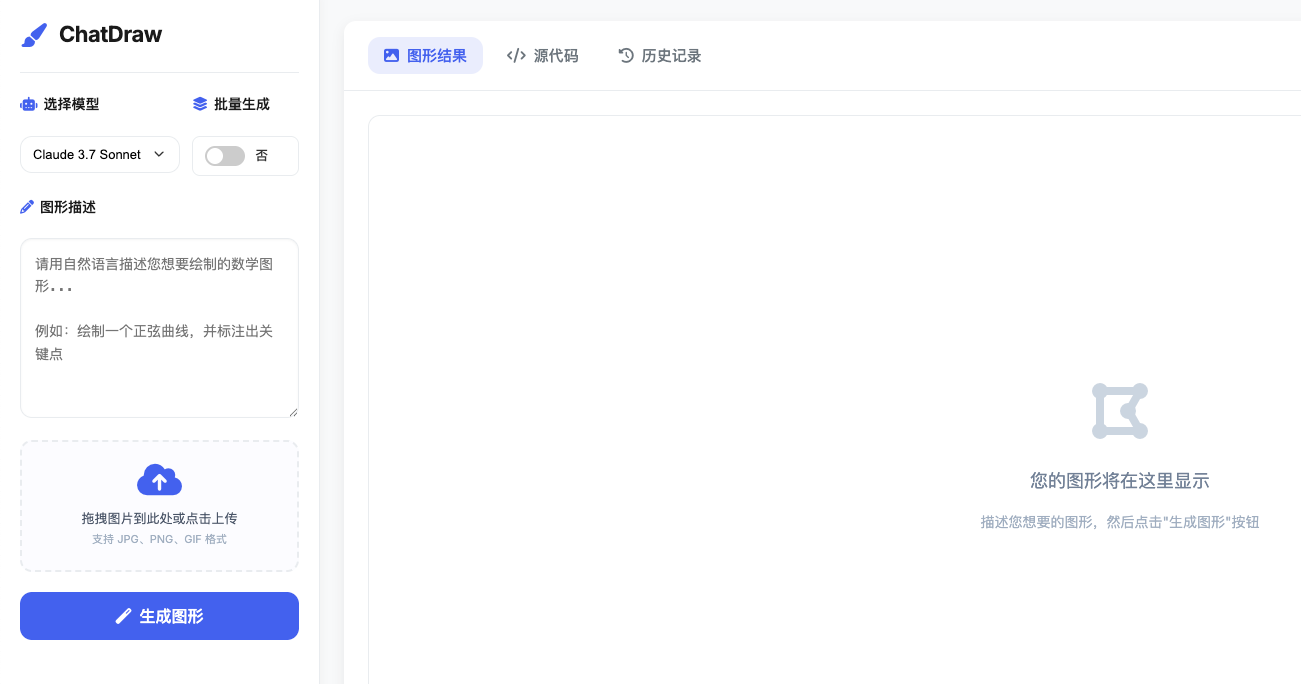Click the ChatDraw title text
The image size is (1301, 684).
[x=110, y=35]
